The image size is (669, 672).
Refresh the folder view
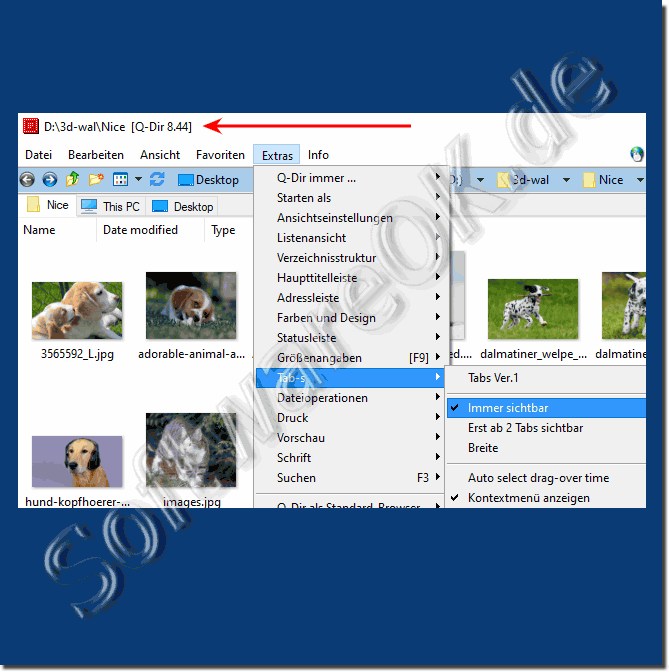click(157, 179)
